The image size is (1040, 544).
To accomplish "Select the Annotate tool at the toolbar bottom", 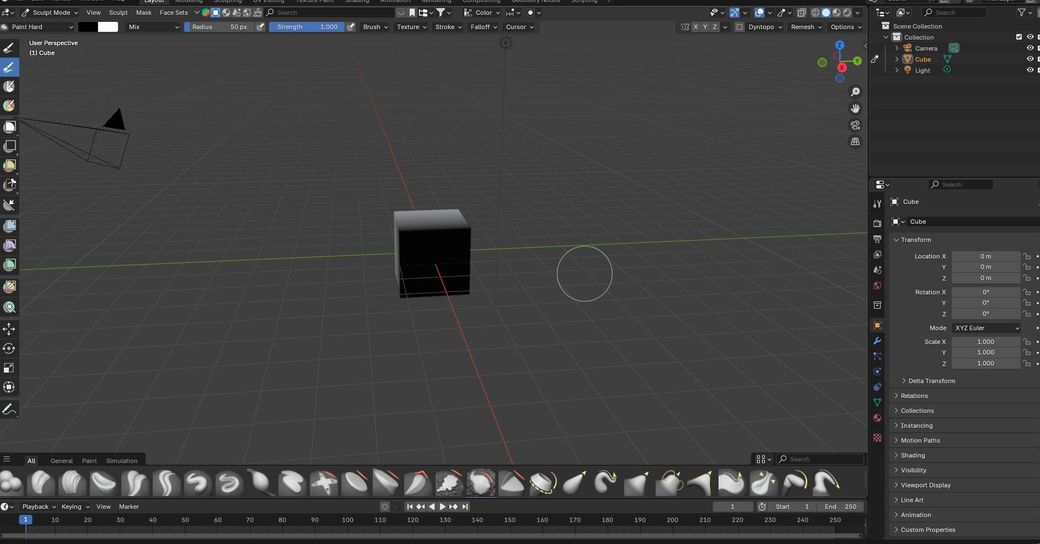I will point(9,409).
